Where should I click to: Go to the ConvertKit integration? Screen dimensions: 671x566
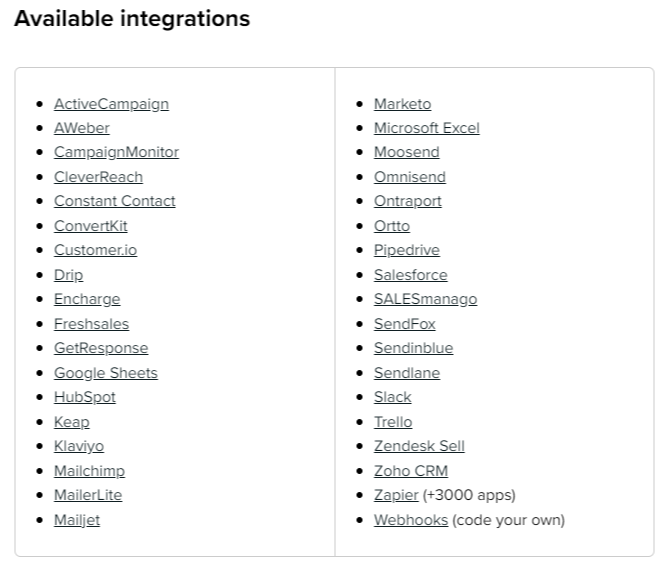(91, 226)
